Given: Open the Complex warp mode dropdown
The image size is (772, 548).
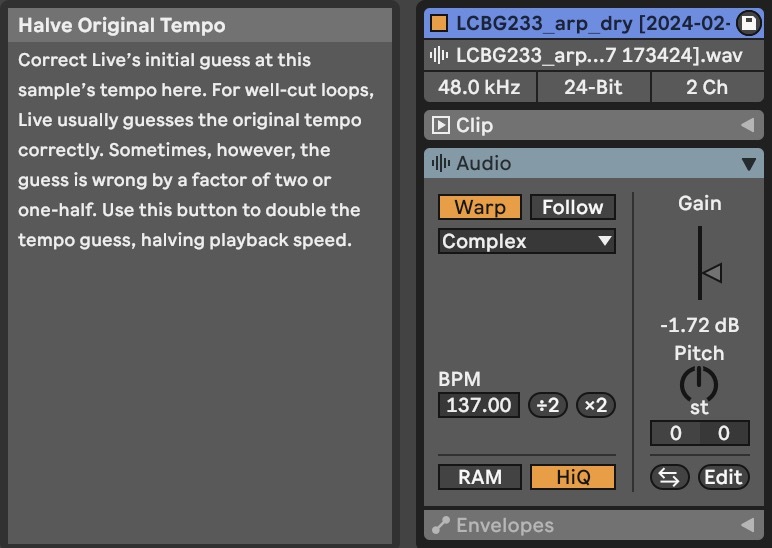Looking at the screenshot, I should (x=526, y=241).
